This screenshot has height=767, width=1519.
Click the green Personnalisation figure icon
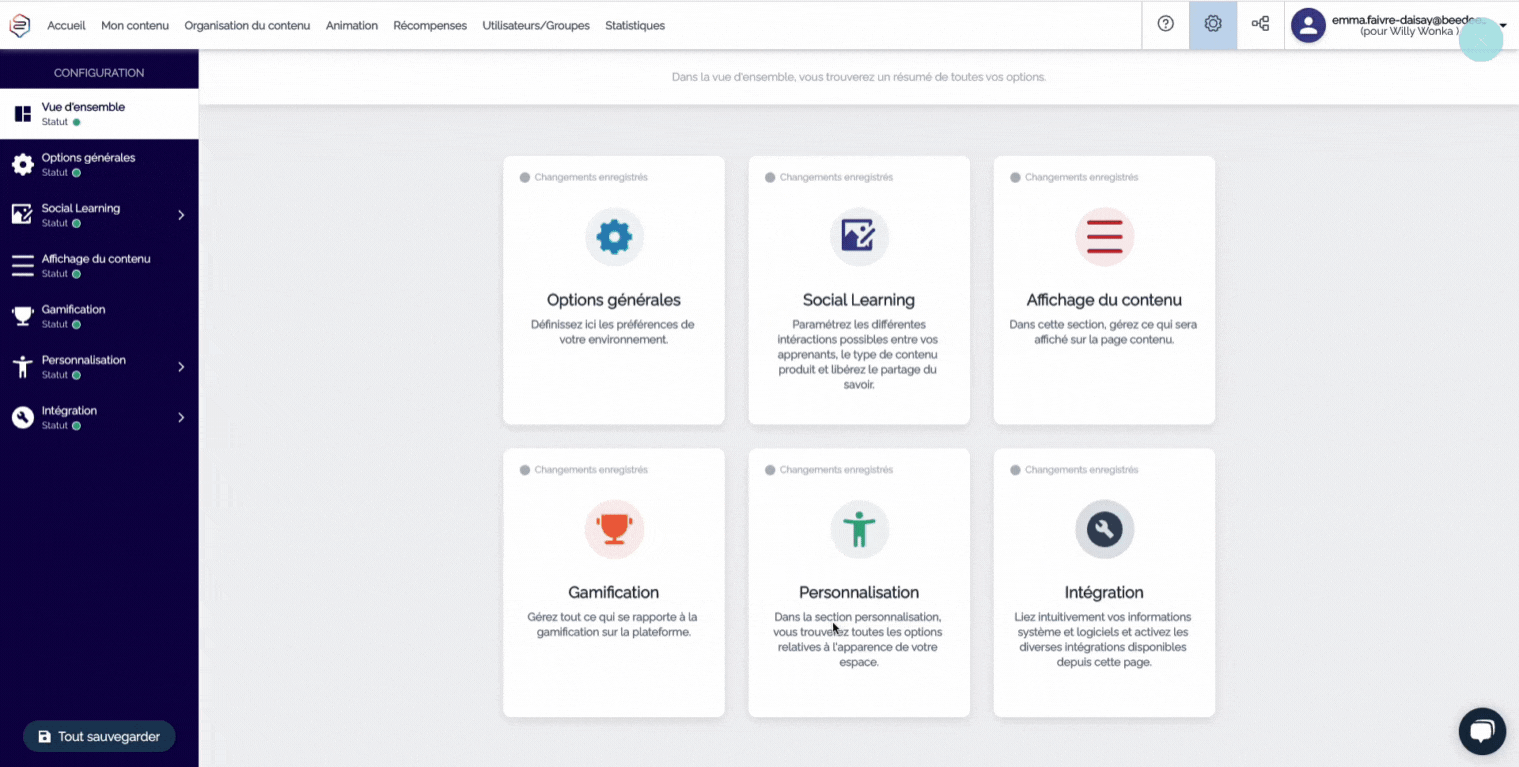858,529
